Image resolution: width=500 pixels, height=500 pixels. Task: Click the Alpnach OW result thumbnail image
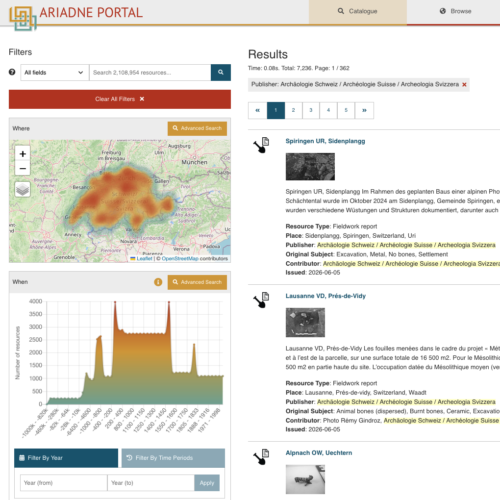pos(305,479)
